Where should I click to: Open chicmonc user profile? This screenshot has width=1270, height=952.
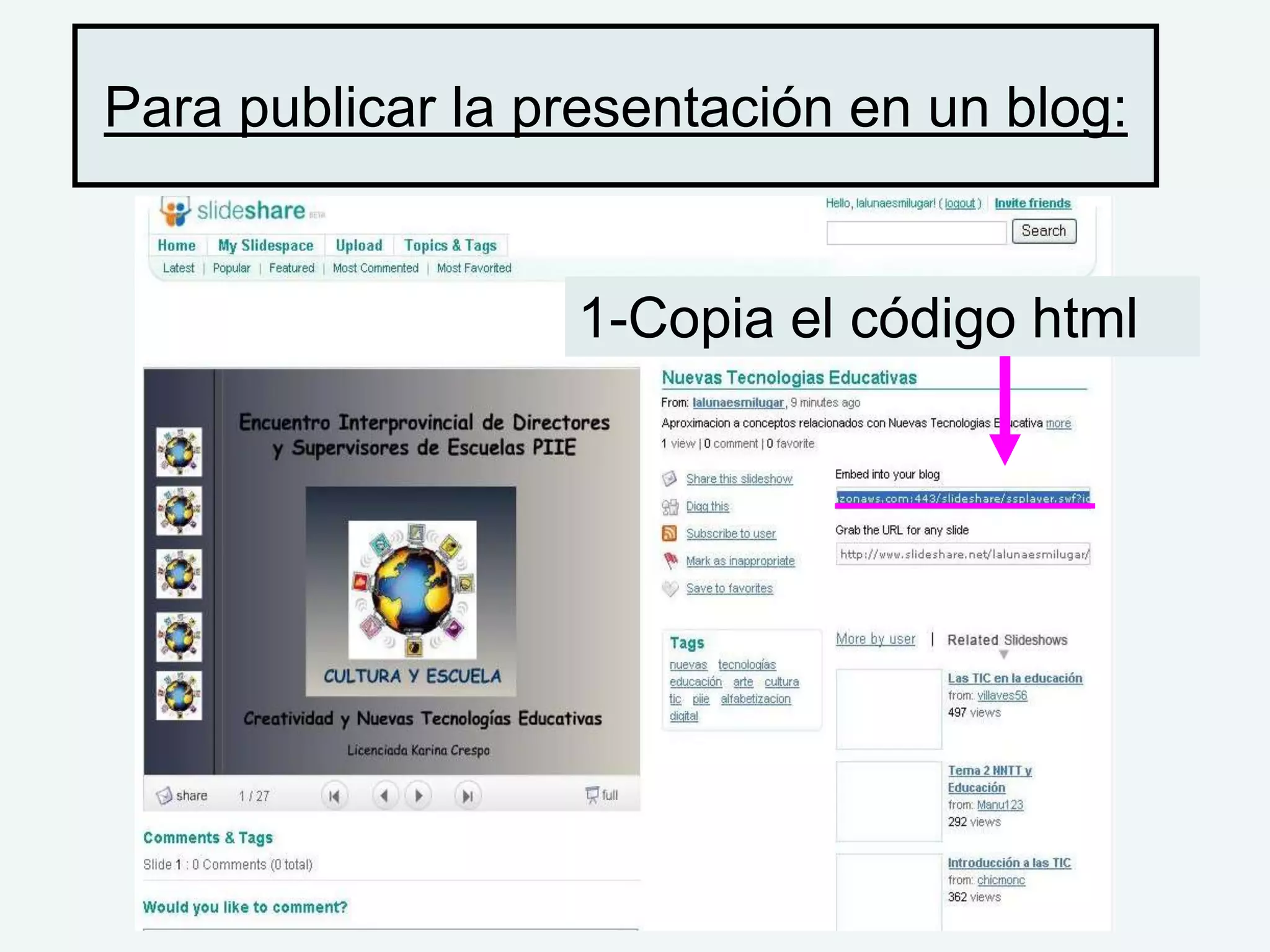click(1001, 880)
